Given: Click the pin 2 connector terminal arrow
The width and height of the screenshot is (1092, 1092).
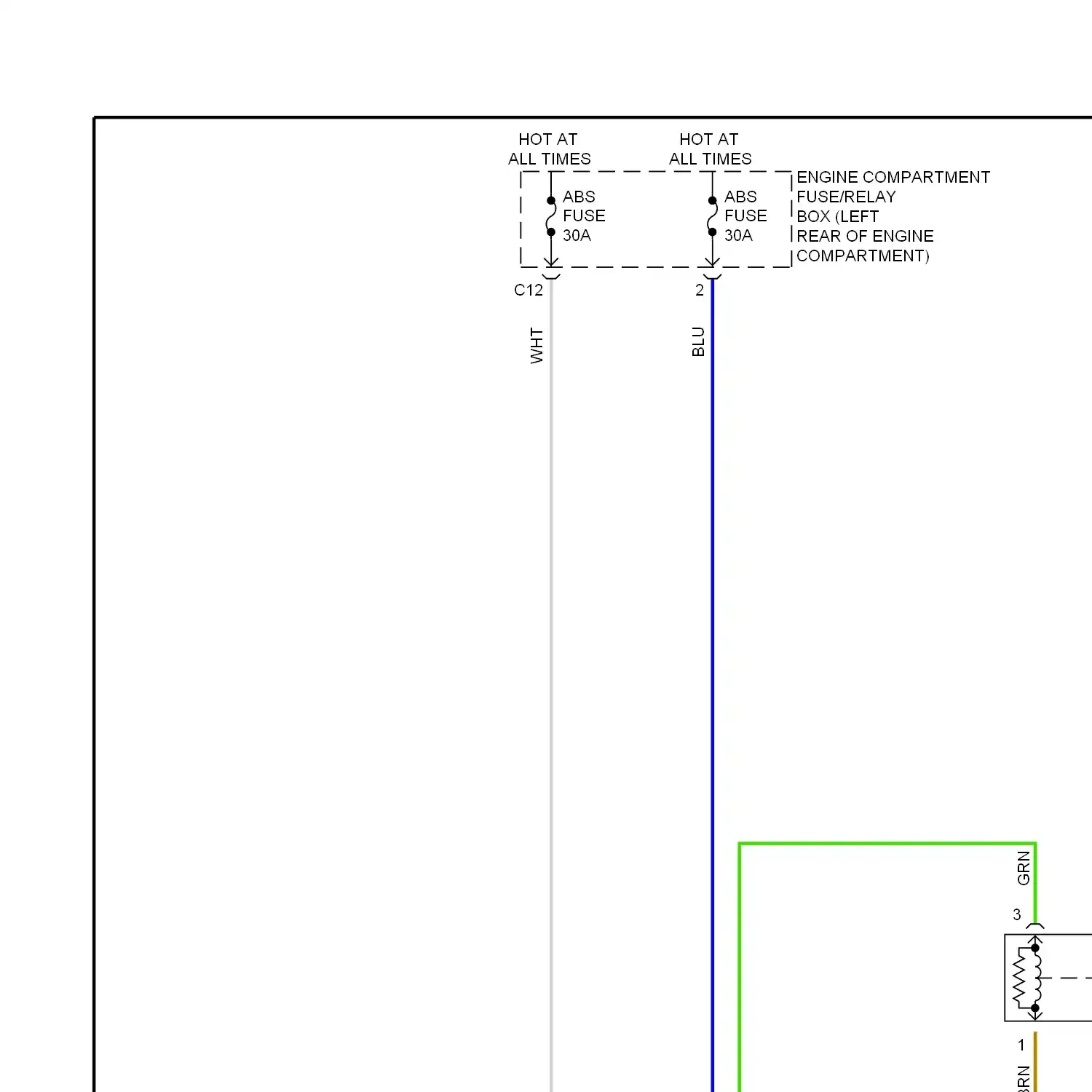Looking at the screenshot, I should click(712, 269).
